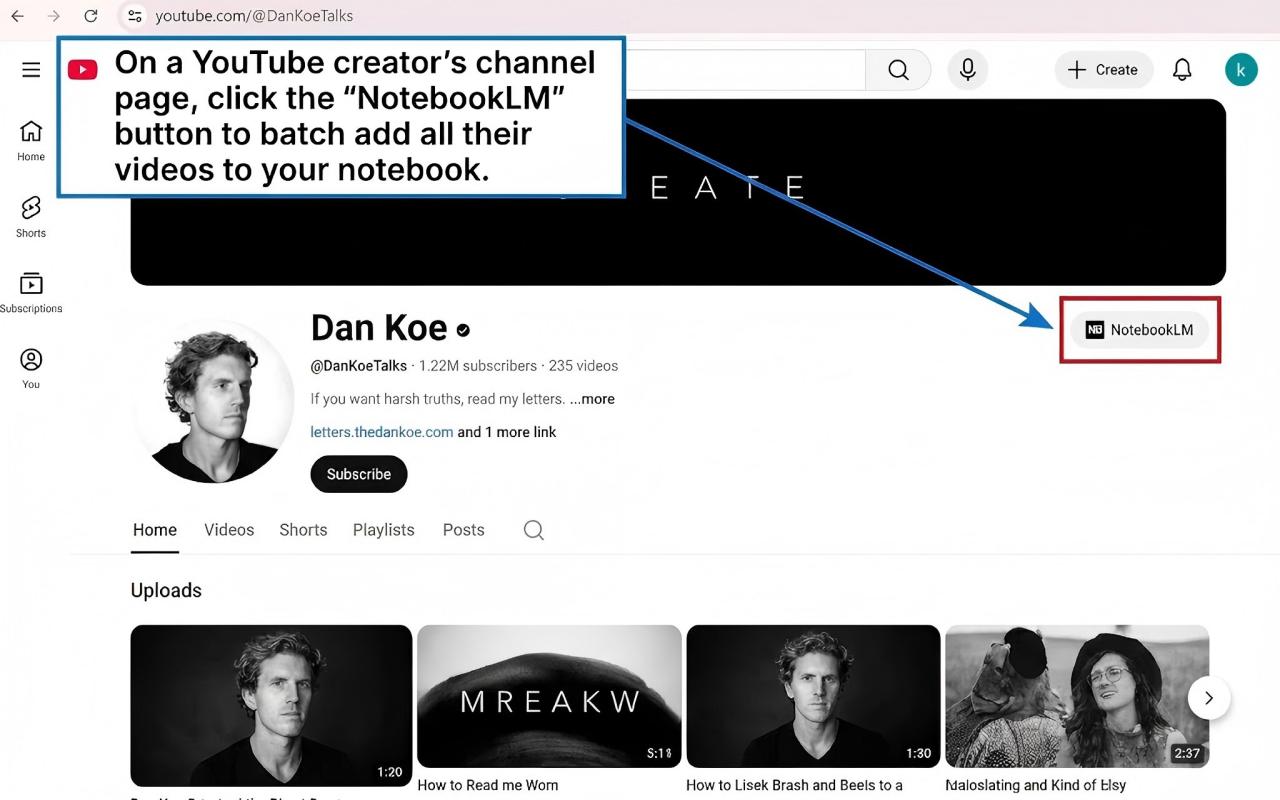Reload the page with the refresh icon

(91, 16)
